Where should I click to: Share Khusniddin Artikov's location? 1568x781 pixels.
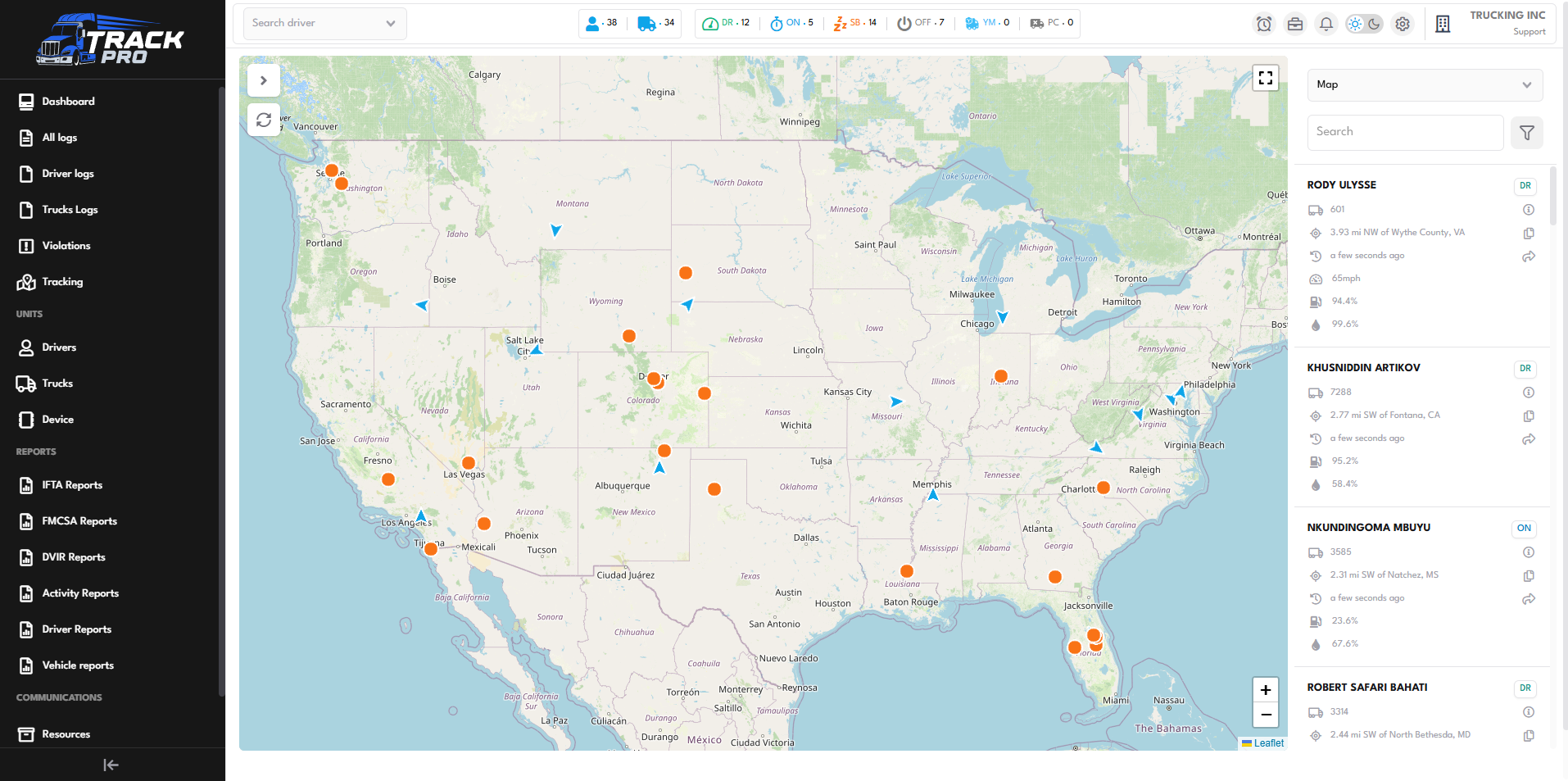(1529, 439)
